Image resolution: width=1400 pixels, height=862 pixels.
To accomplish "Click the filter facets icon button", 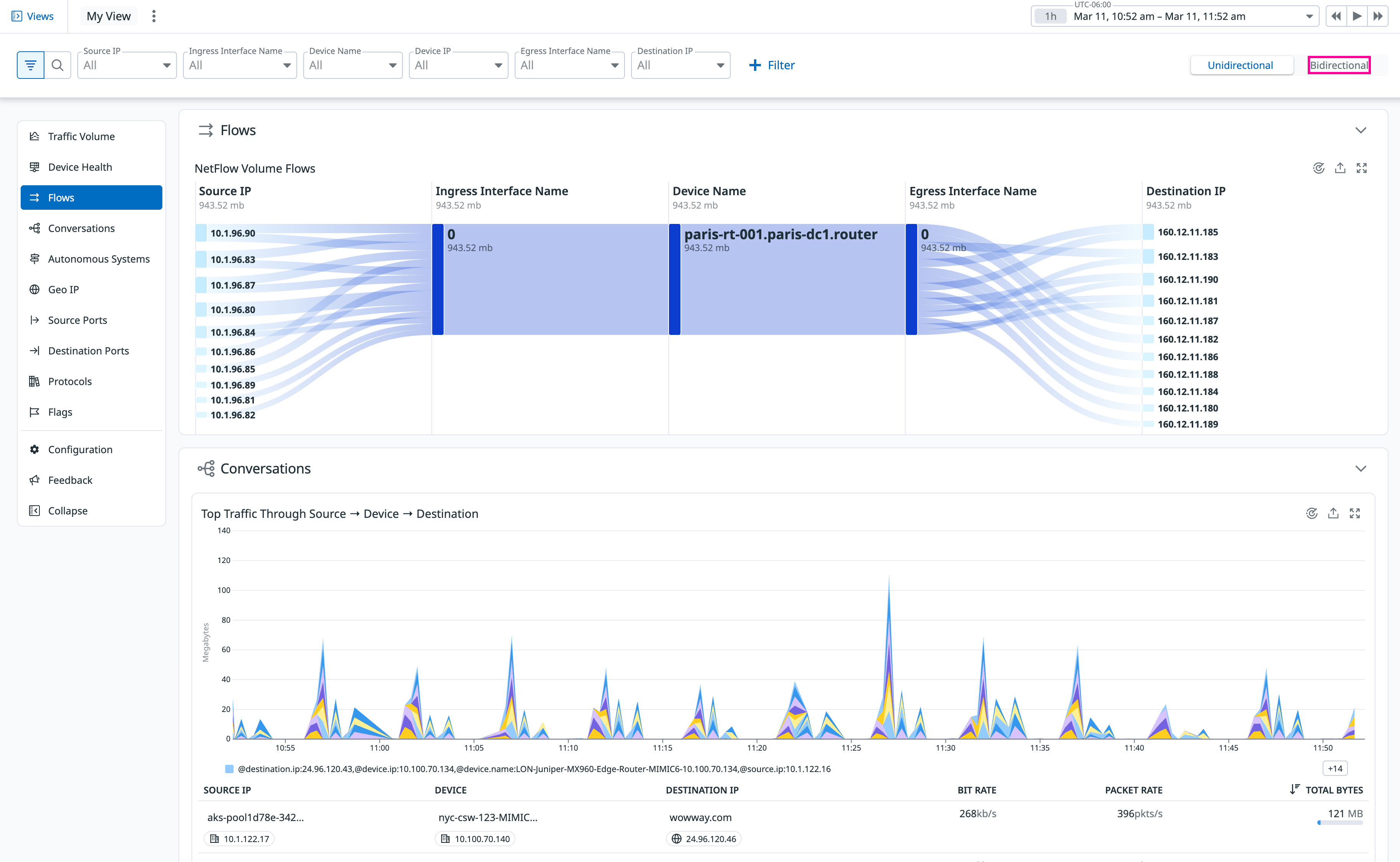I will 30,65.
